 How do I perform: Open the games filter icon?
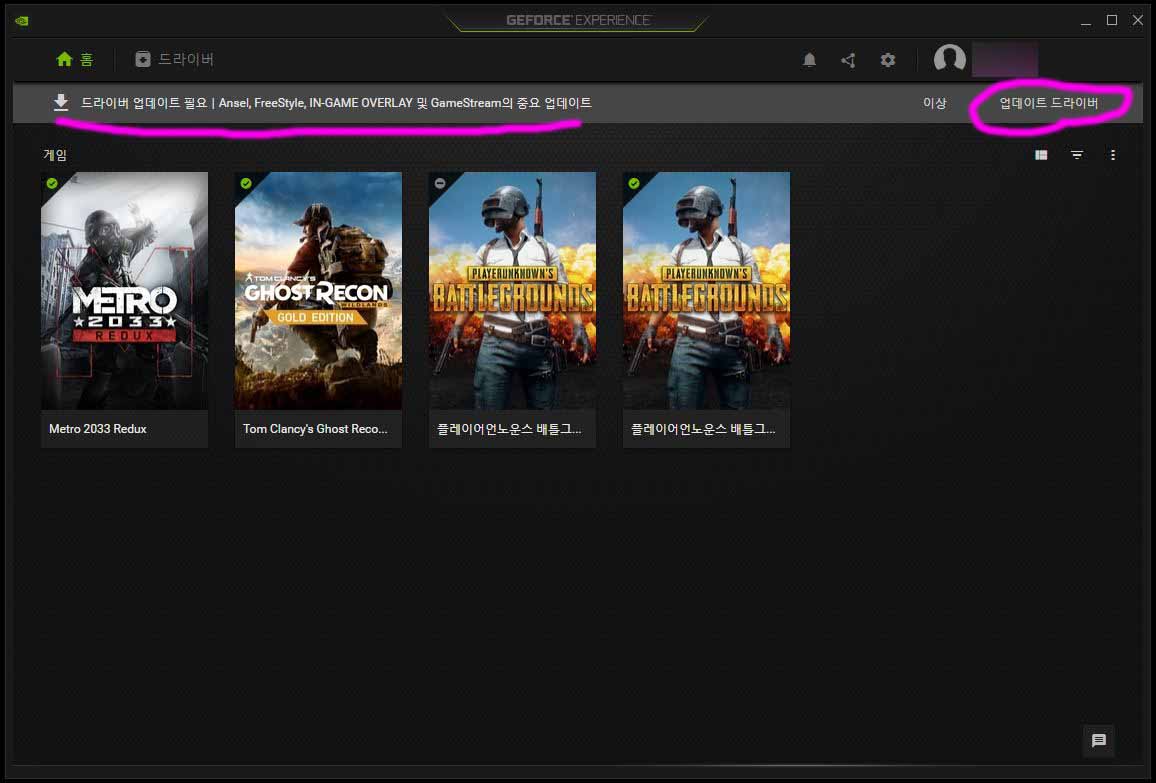(1077, 155)
